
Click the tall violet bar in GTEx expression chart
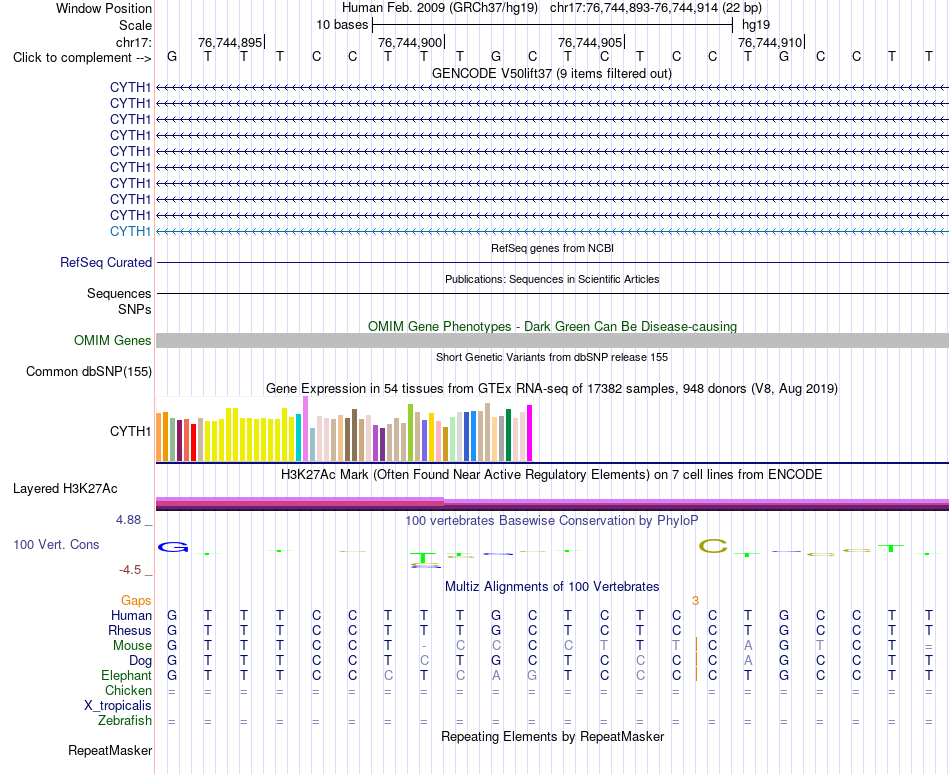pos(305,429)
